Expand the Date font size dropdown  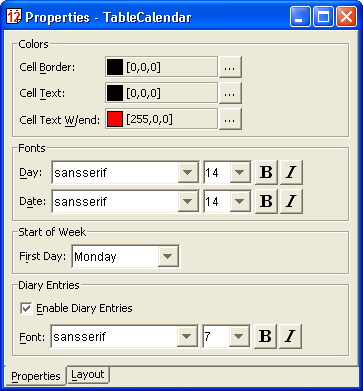tap(240, 201)
